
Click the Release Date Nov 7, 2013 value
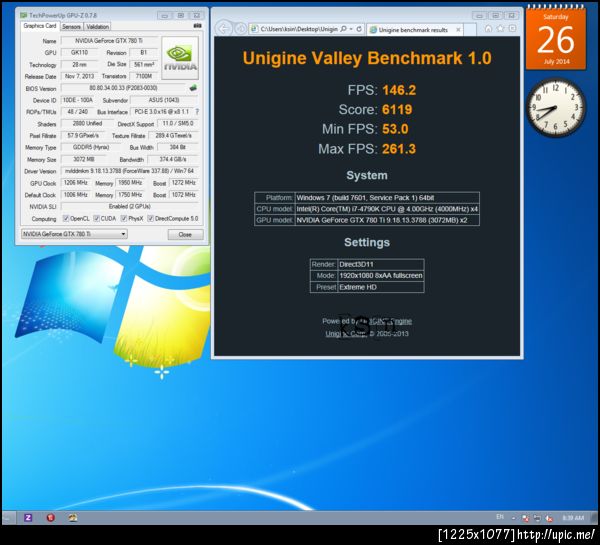click(79, 76)
